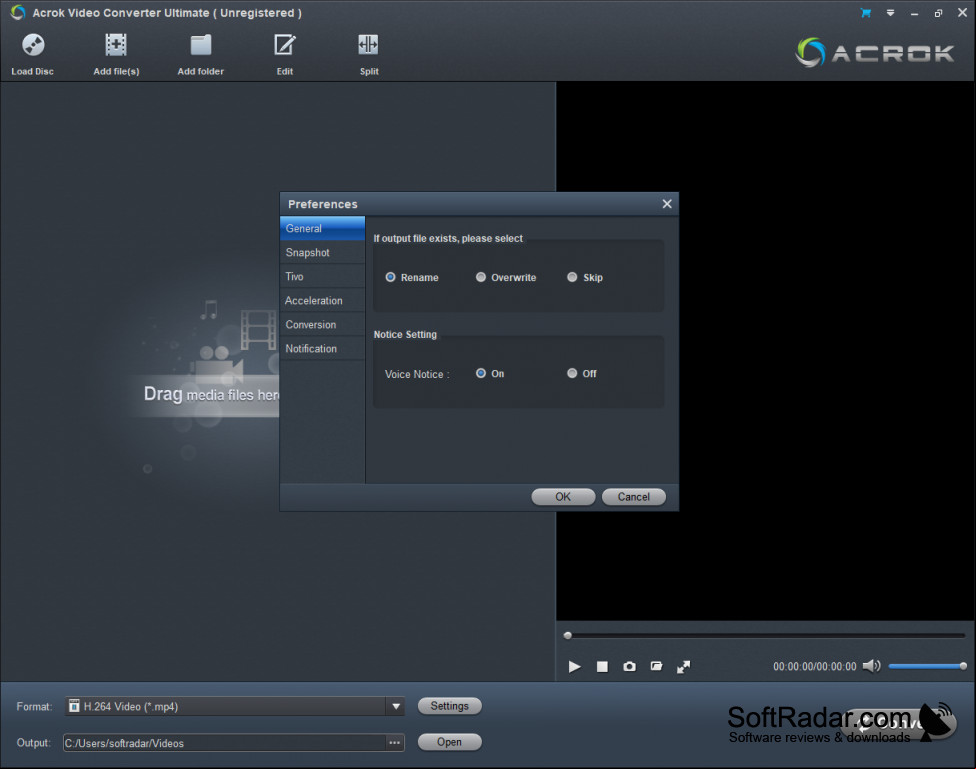The width and height of the screenshot is (976, 769).
Task: Click the Split tool icon
Action: 368,45
